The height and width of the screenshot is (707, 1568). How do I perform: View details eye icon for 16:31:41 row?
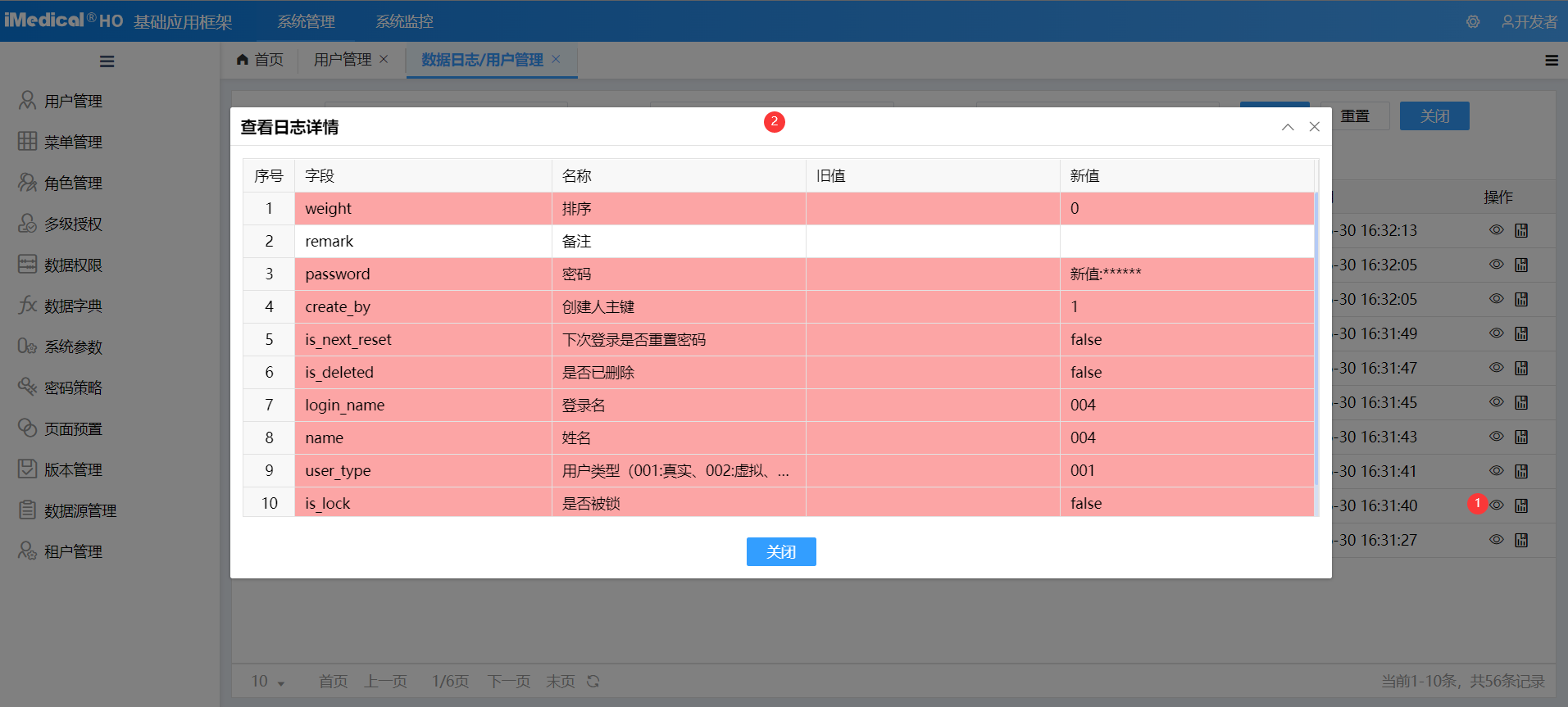pyautogui.click(x=1497, y=471)
